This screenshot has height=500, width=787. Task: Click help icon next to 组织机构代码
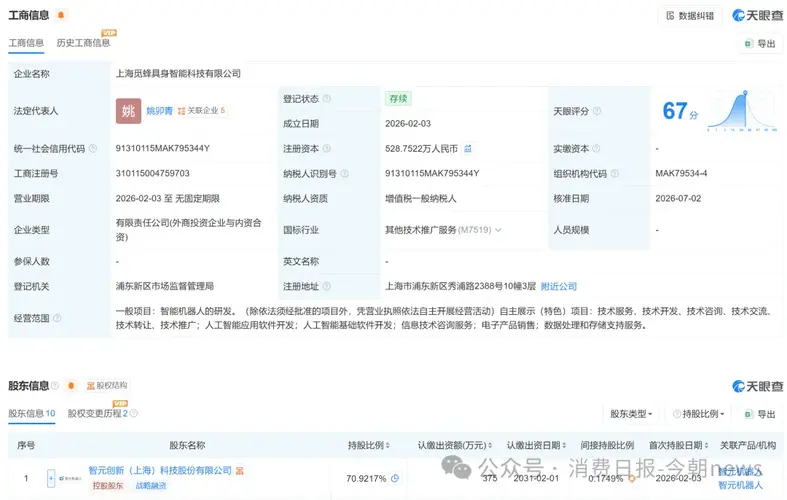(614, 174)
